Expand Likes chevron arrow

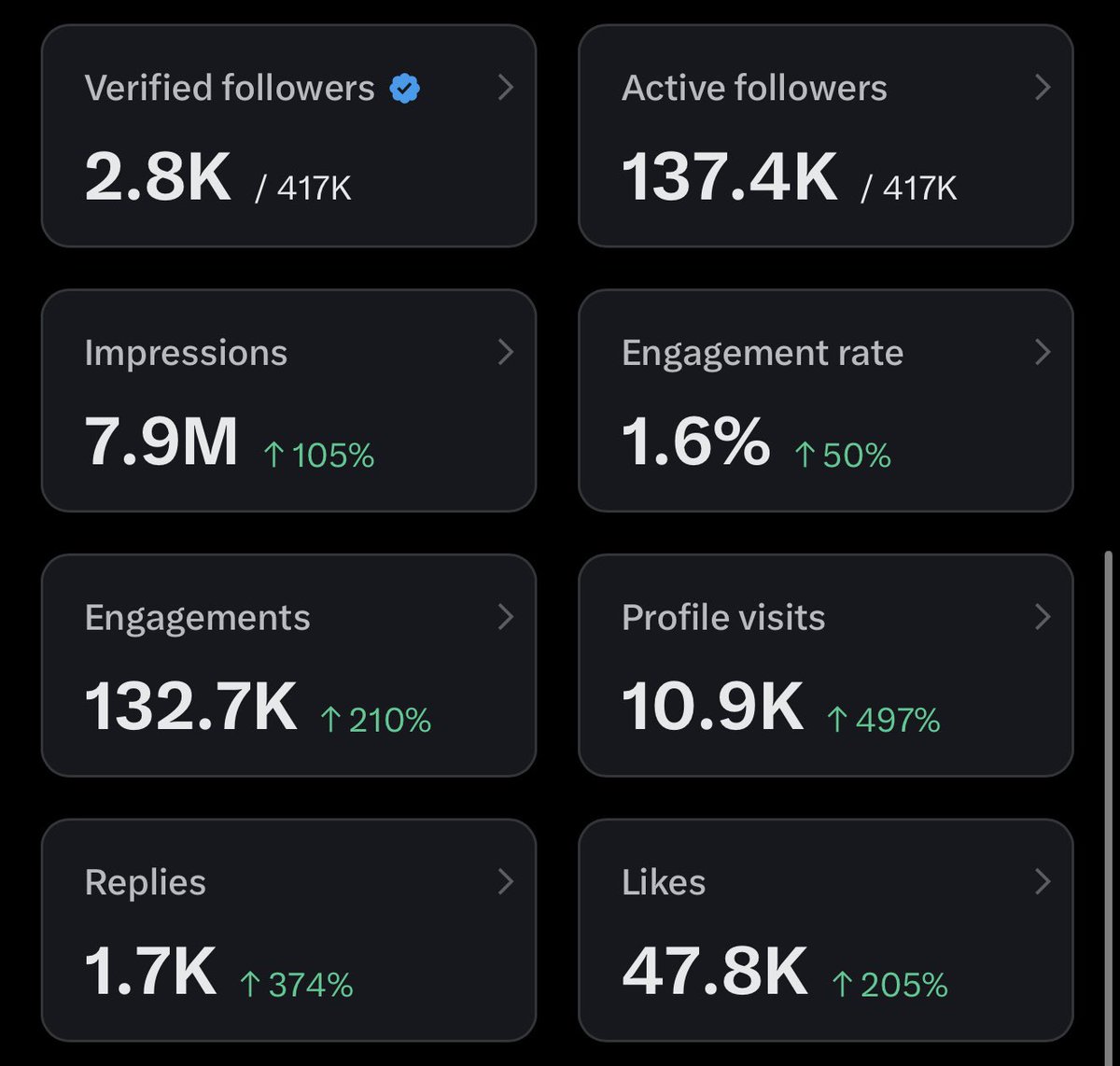tap(1043, 881)
